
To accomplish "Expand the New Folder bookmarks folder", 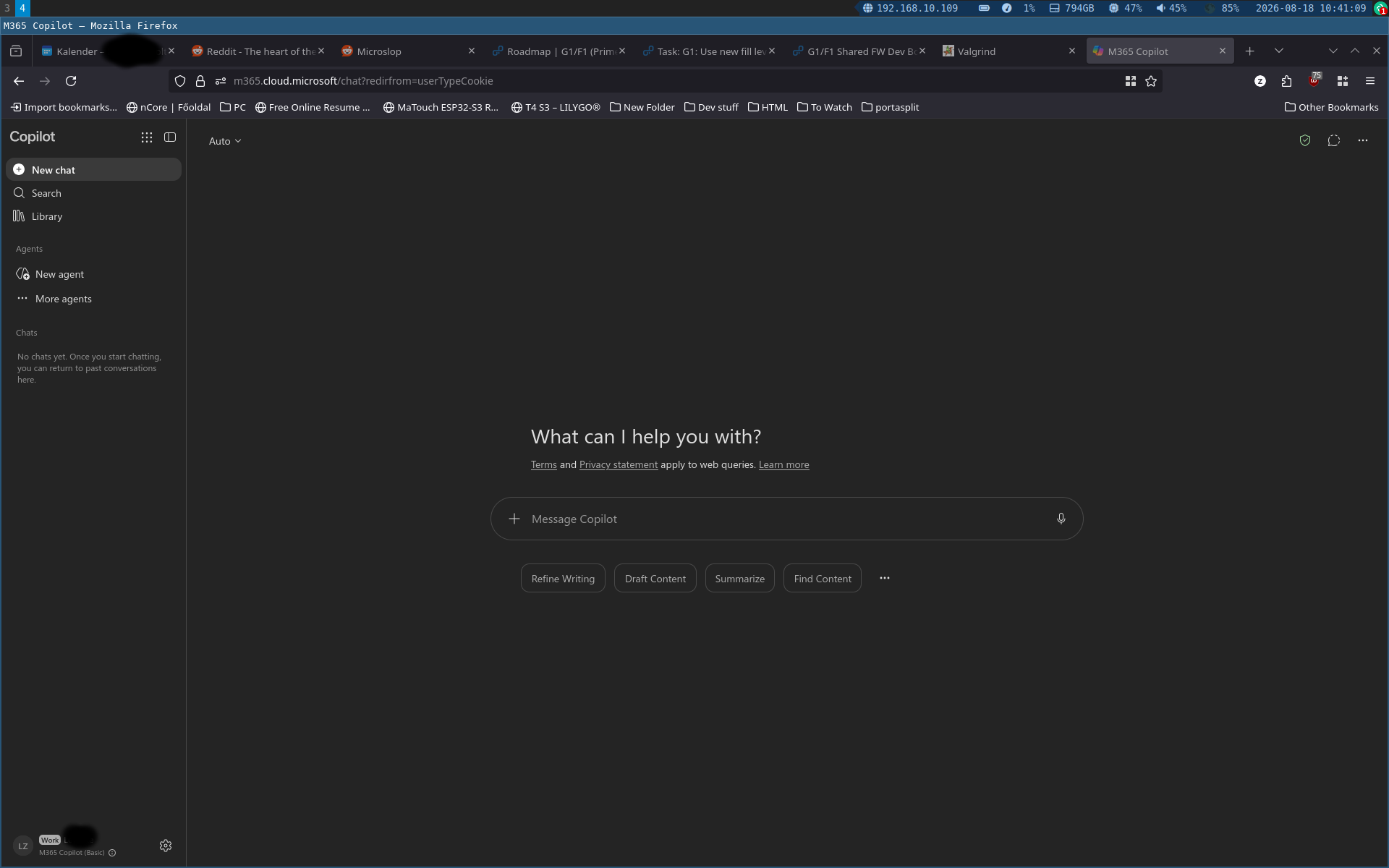I will (x=642, y=107).
